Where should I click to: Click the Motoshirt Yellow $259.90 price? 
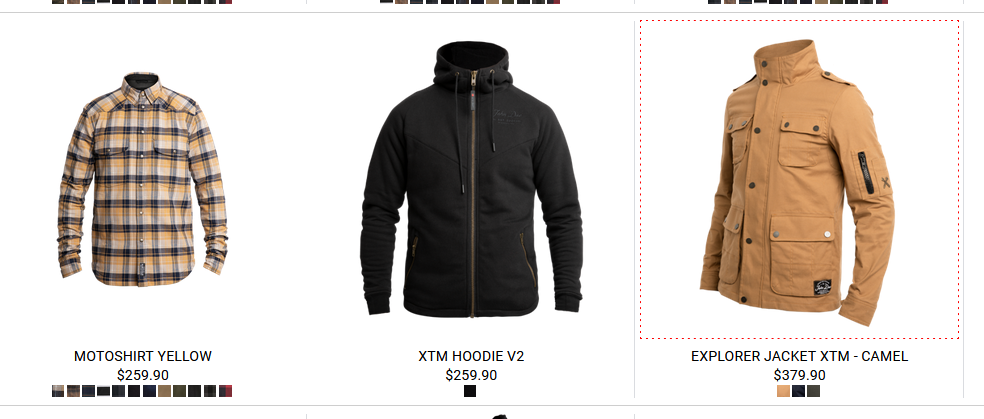[x=142, y=375]
